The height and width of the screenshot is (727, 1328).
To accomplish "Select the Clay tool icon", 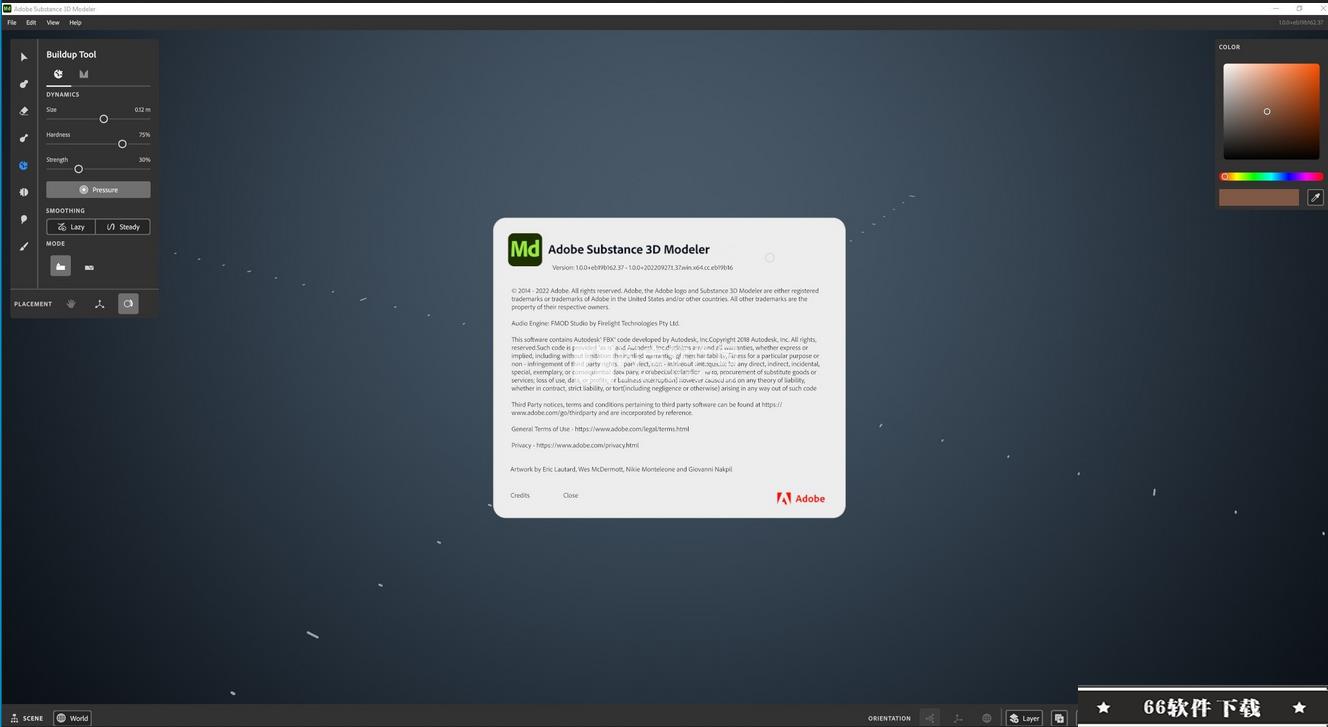I will point(24,84).
